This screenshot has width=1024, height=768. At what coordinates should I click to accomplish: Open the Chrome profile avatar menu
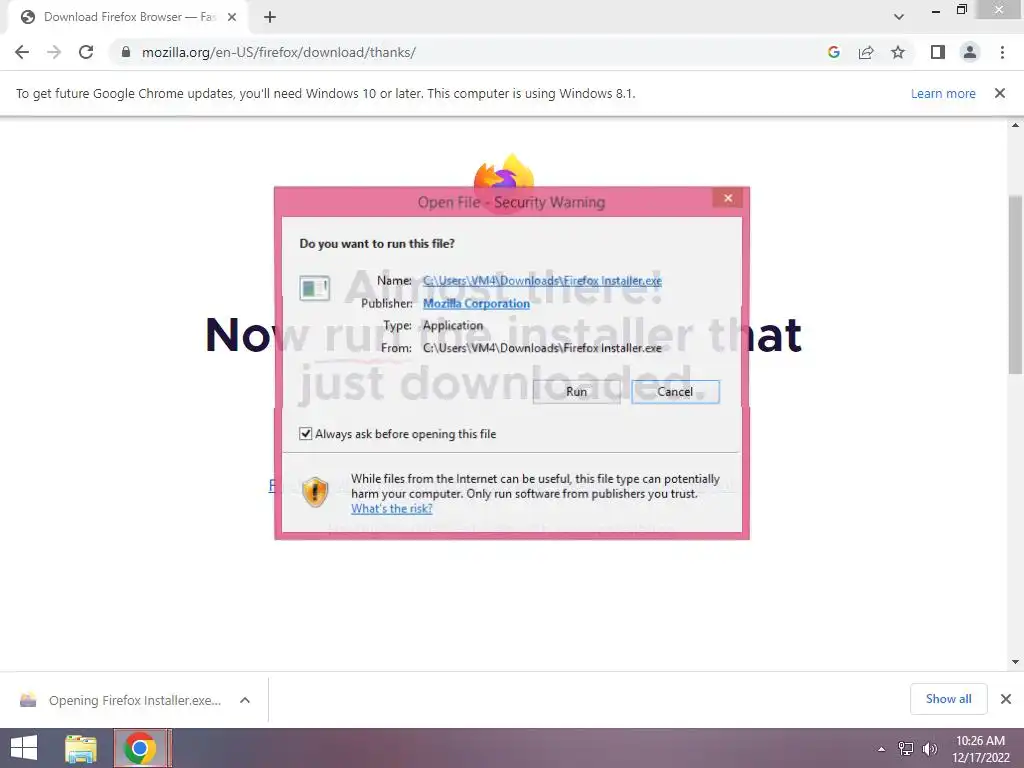click(970, 52)
